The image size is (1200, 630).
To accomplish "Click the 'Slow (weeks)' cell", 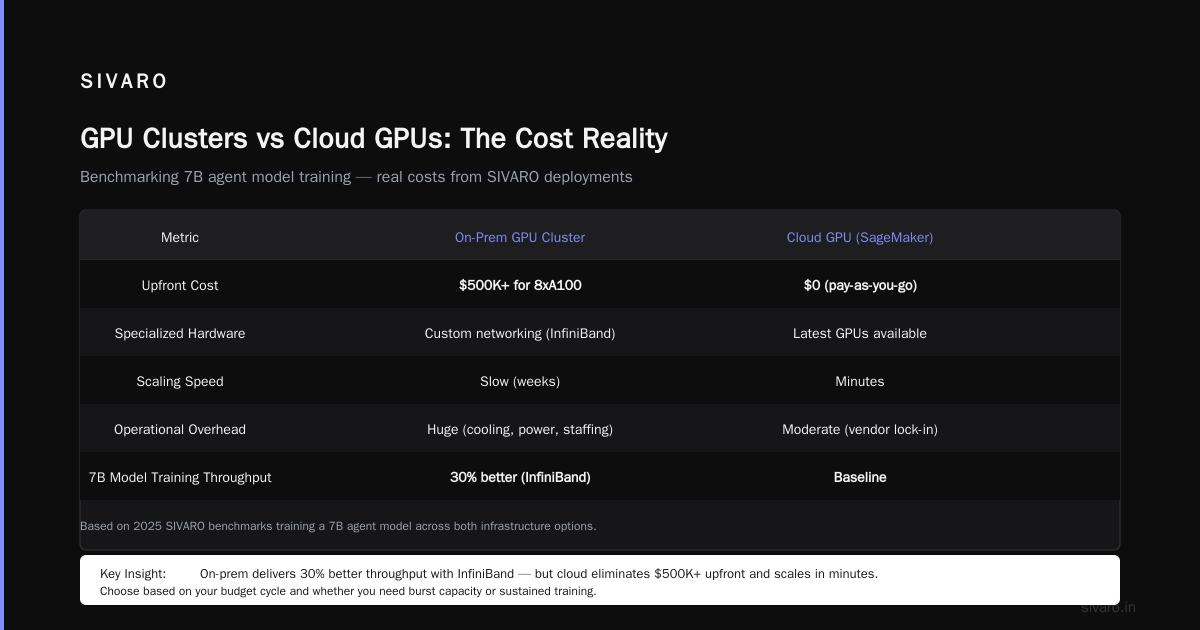I will click(x=520, y=381).
